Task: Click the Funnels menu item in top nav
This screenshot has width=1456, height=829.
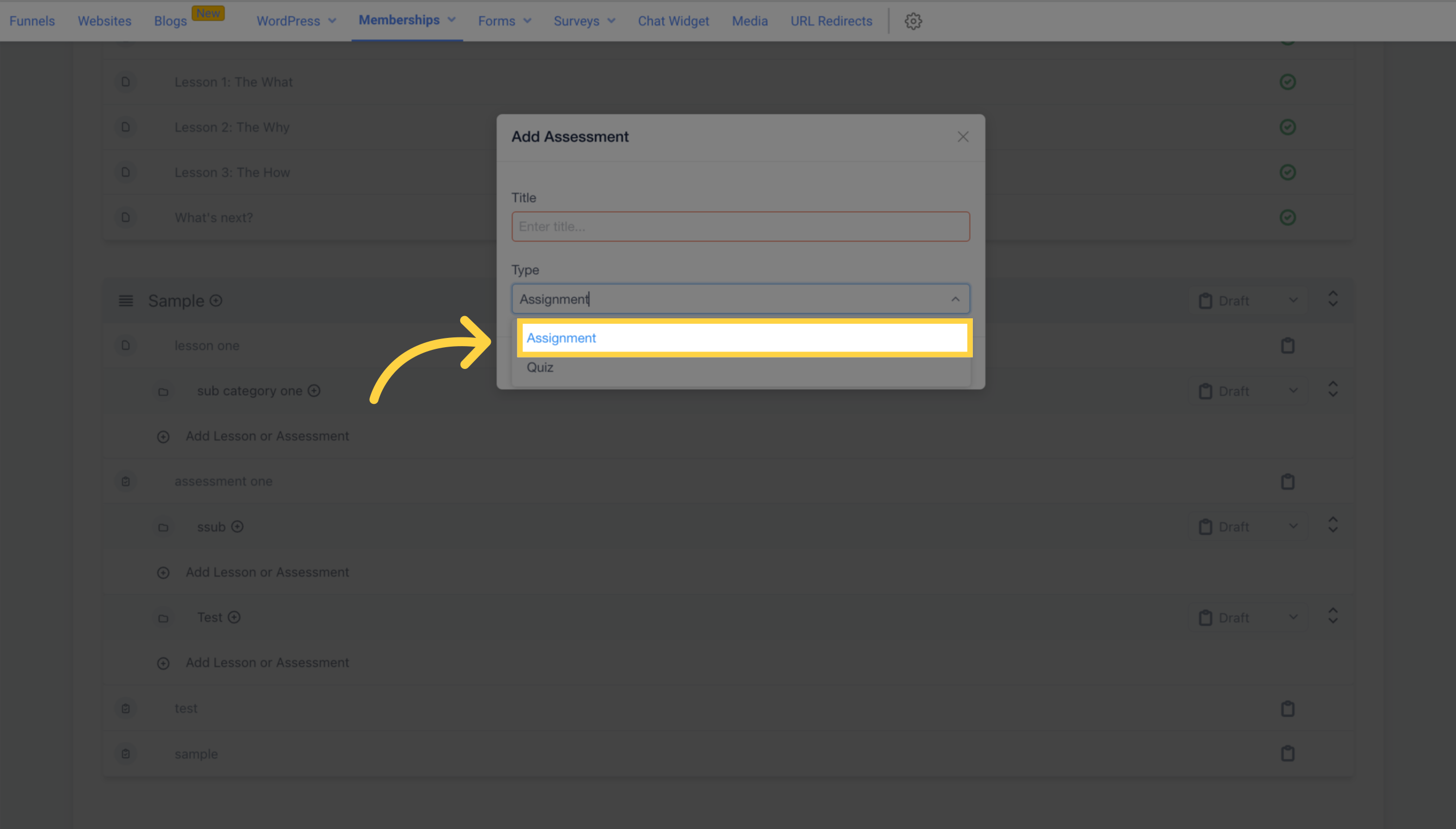Action: click(x=32, y=20)
